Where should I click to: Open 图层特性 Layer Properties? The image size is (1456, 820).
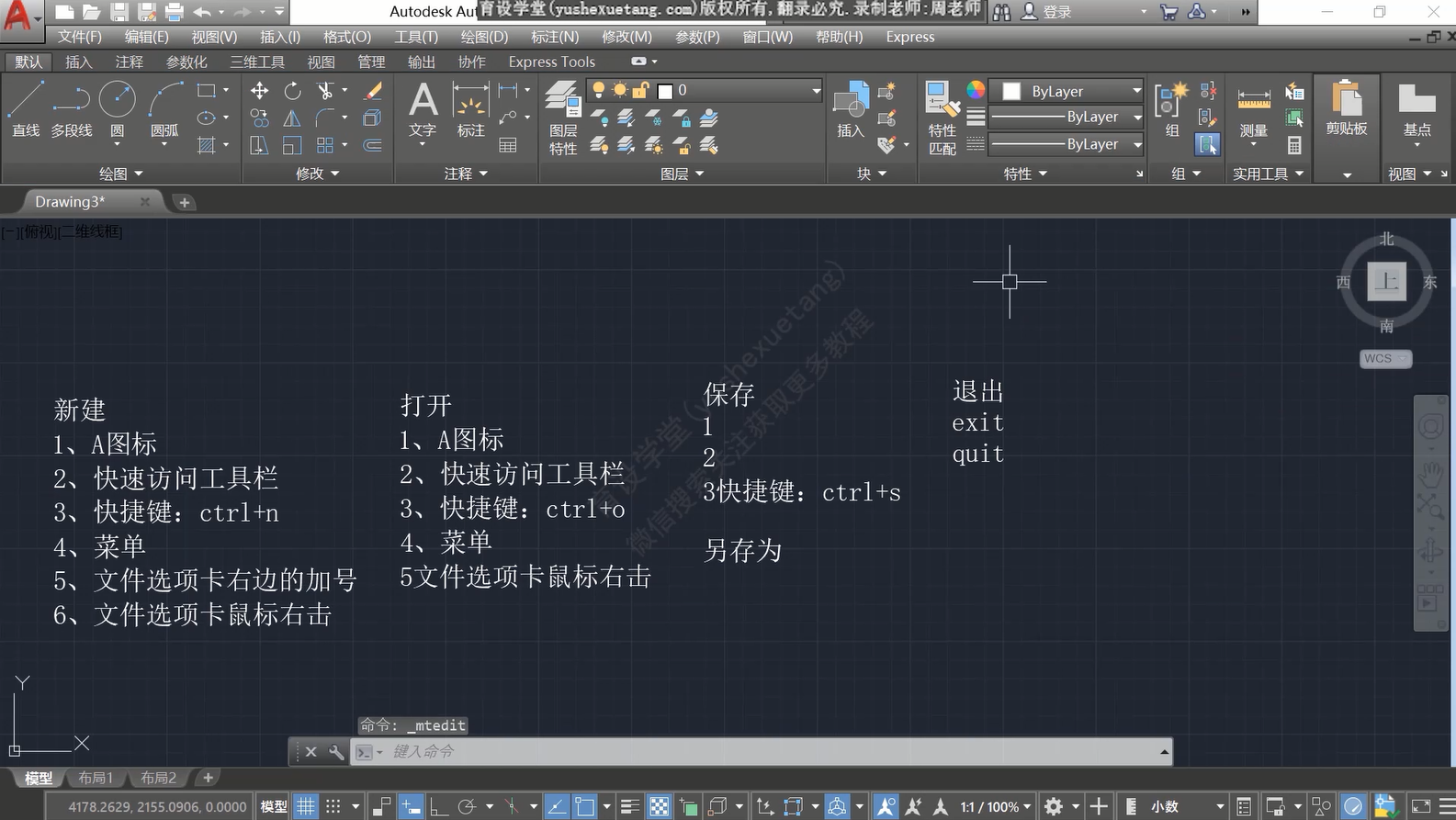[562, 118]
